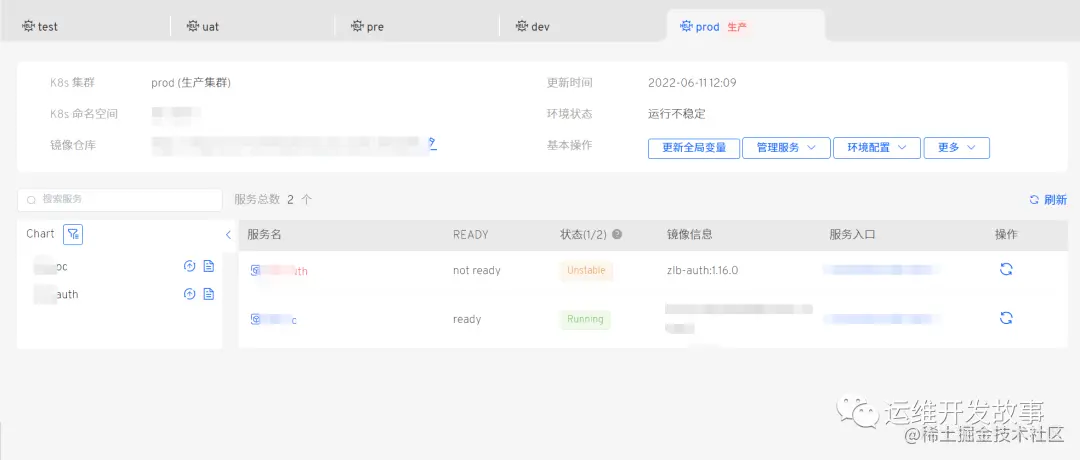The width and height of the screenshot is (1080, 460).
Task: Click the Running status badge
Action: click(x=585, y=320)
